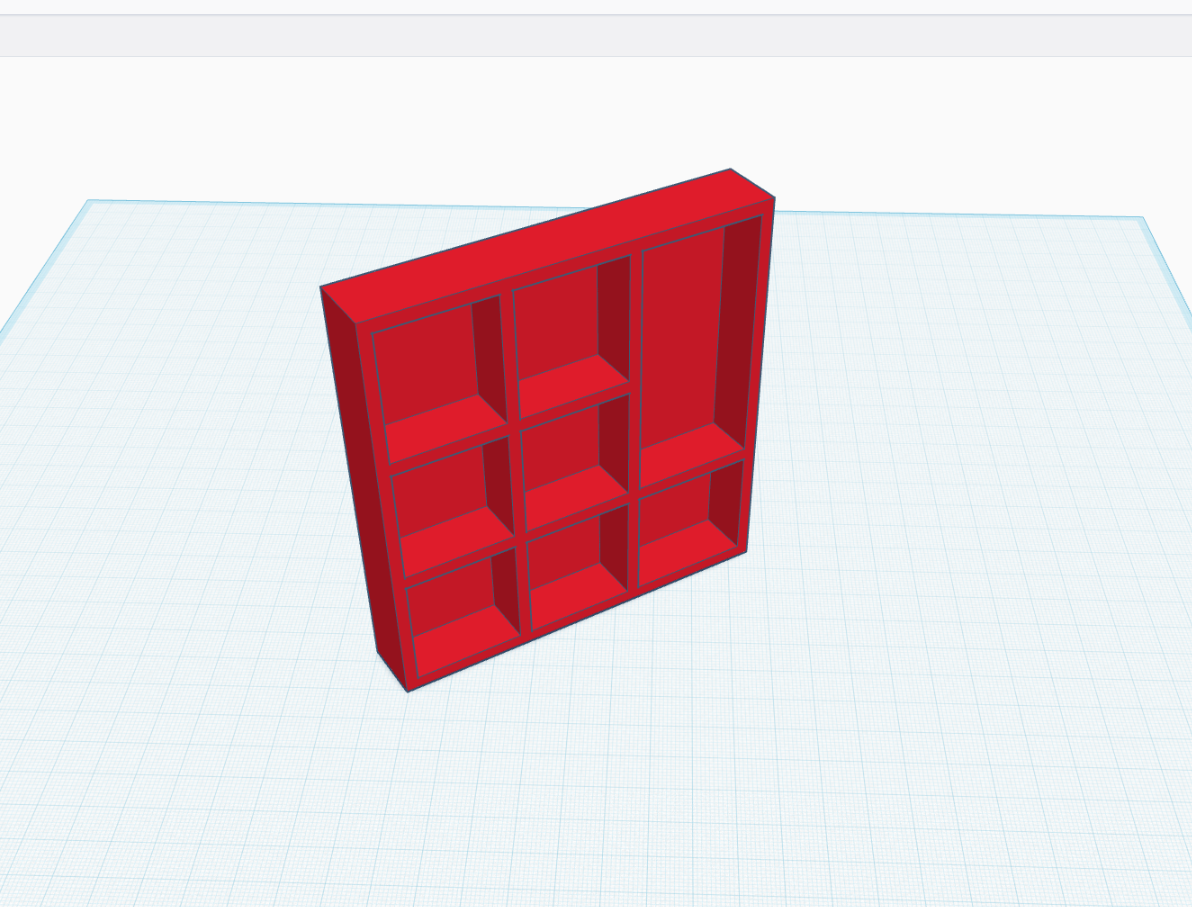
Task: Select the middle-center compartment of the shelf
Action: [x=576, y=462]
